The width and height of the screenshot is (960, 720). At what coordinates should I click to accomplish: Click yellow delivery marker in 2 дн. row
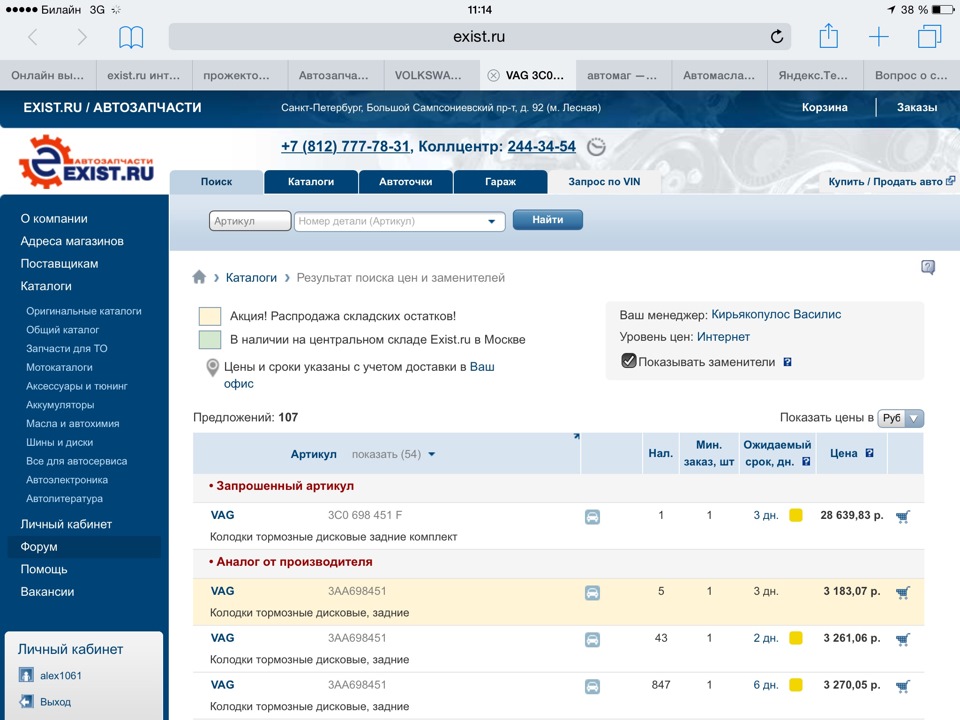[x=795, y=638]
